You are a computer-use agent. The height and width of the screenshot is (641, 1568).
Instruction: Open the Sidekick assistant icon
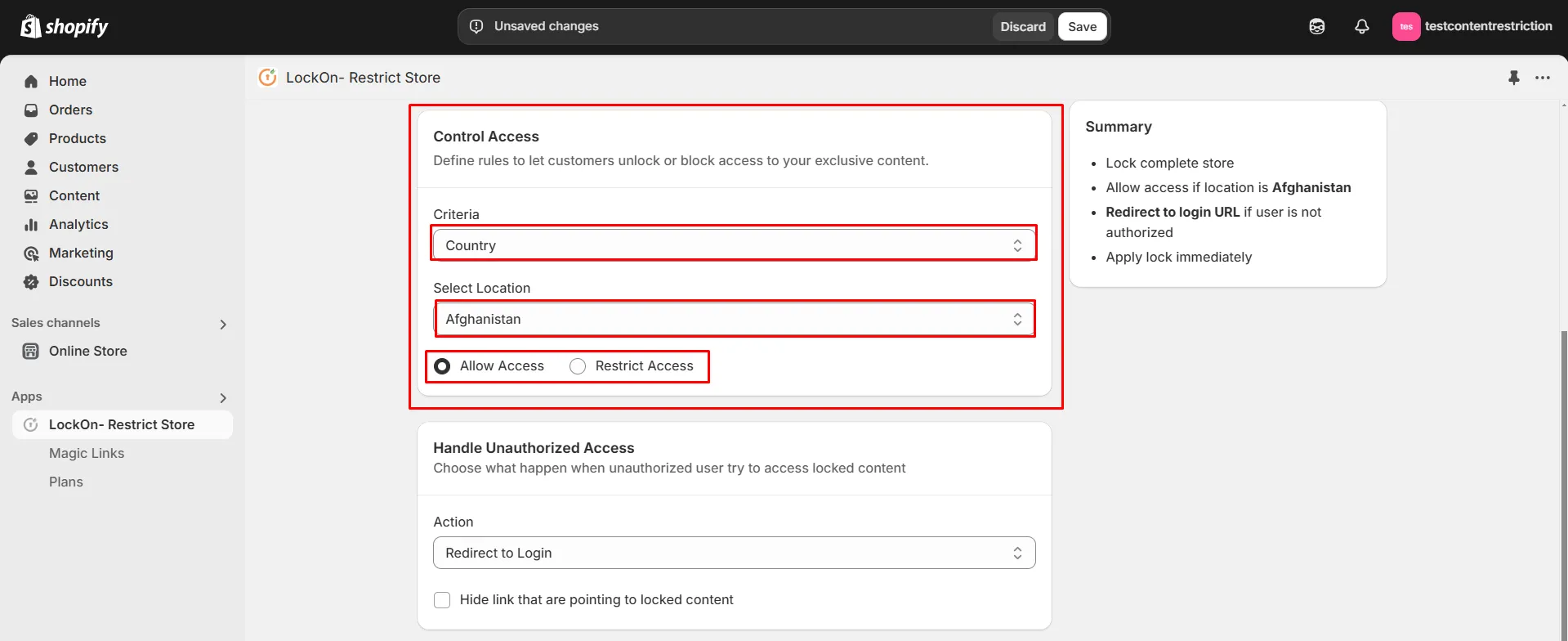(x=1316, y=26)
